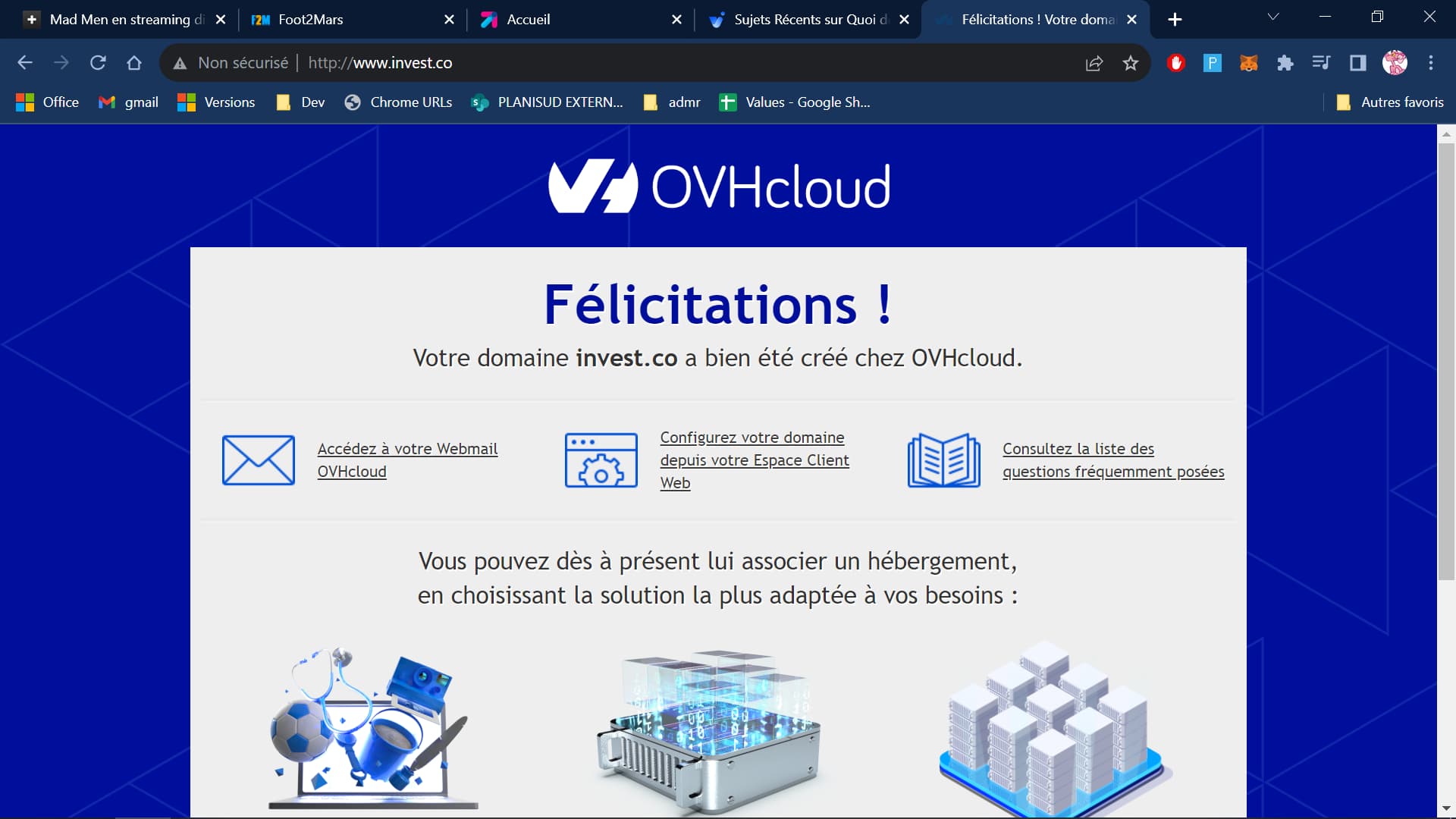Close the Félicitations tab
Viewport: 1456px width, 819px height.
(1131, 20)
